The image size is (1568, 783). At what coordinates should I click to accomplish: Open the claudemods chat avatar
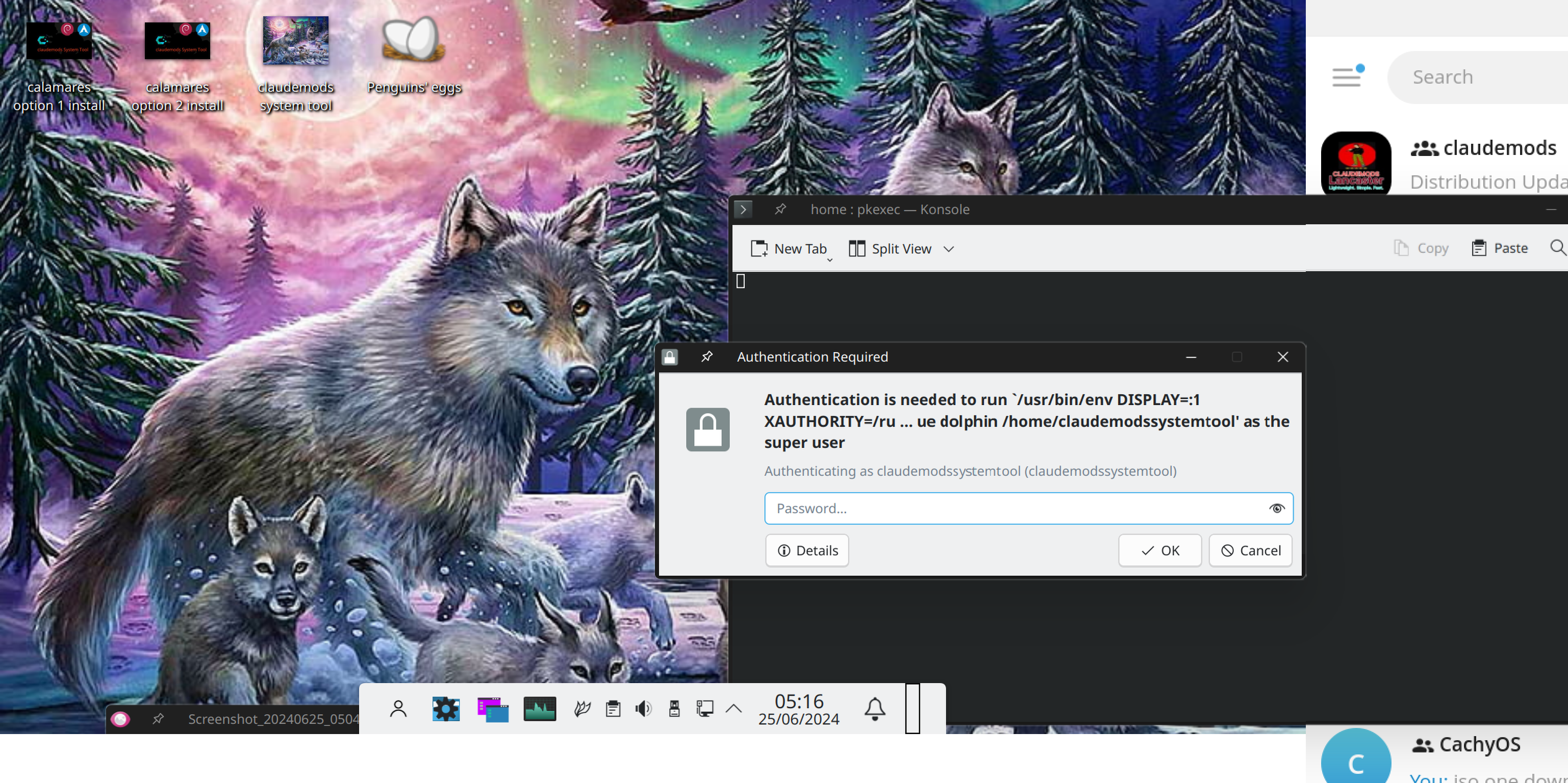1356,163
